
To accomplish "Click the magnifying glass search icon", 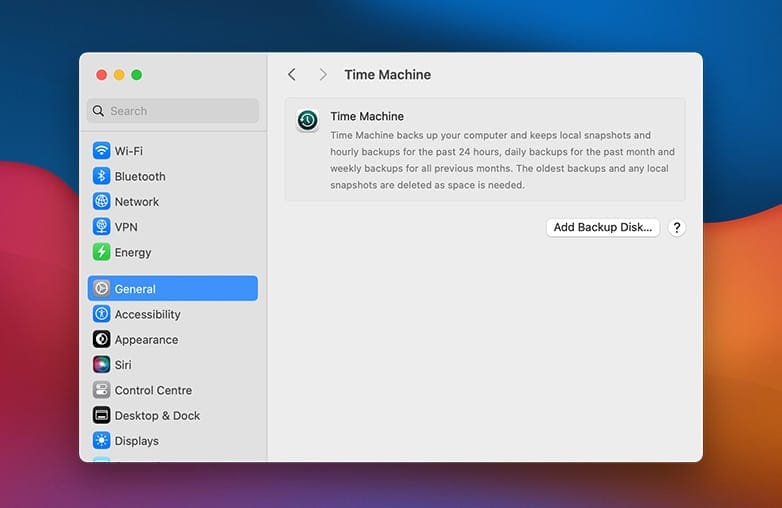I will coord(98,111).
